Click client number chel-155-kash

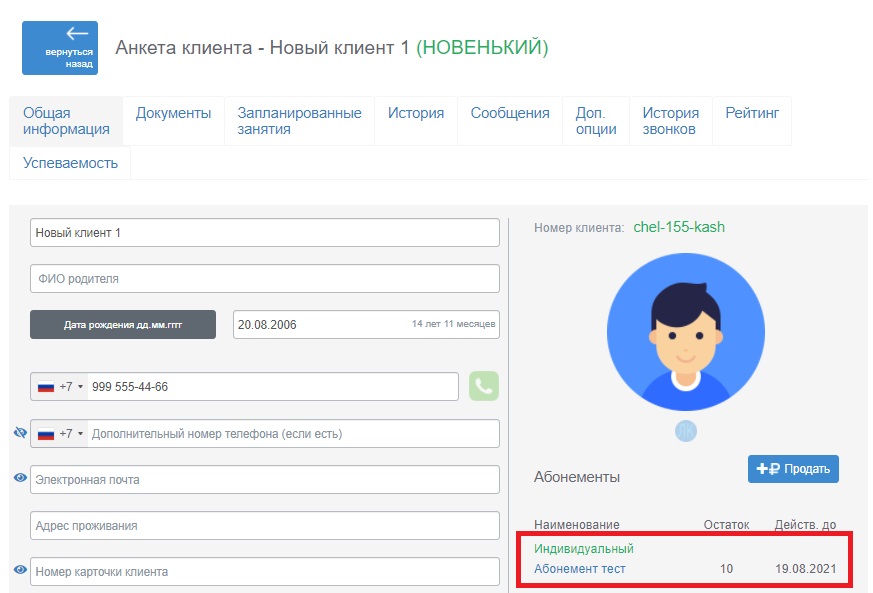click(679, 227)
